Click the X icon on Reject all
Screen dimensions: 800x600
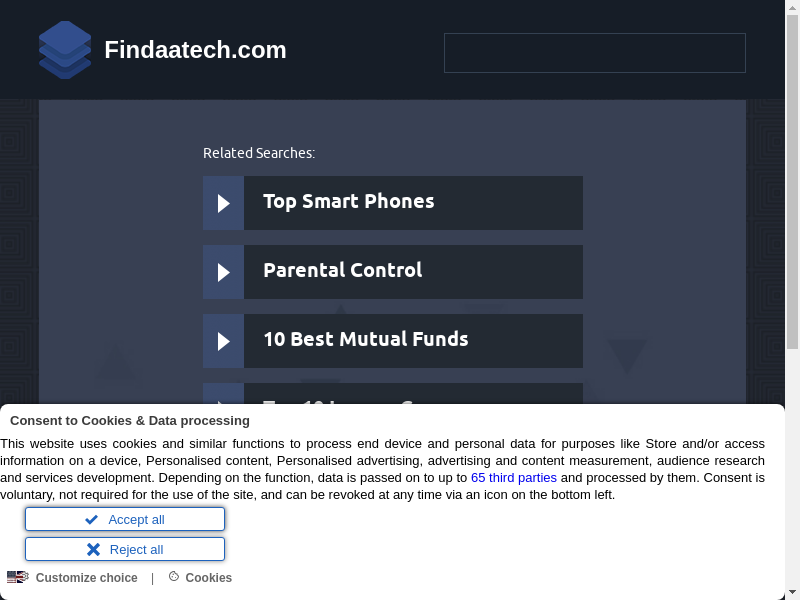(x=93, y=550)
